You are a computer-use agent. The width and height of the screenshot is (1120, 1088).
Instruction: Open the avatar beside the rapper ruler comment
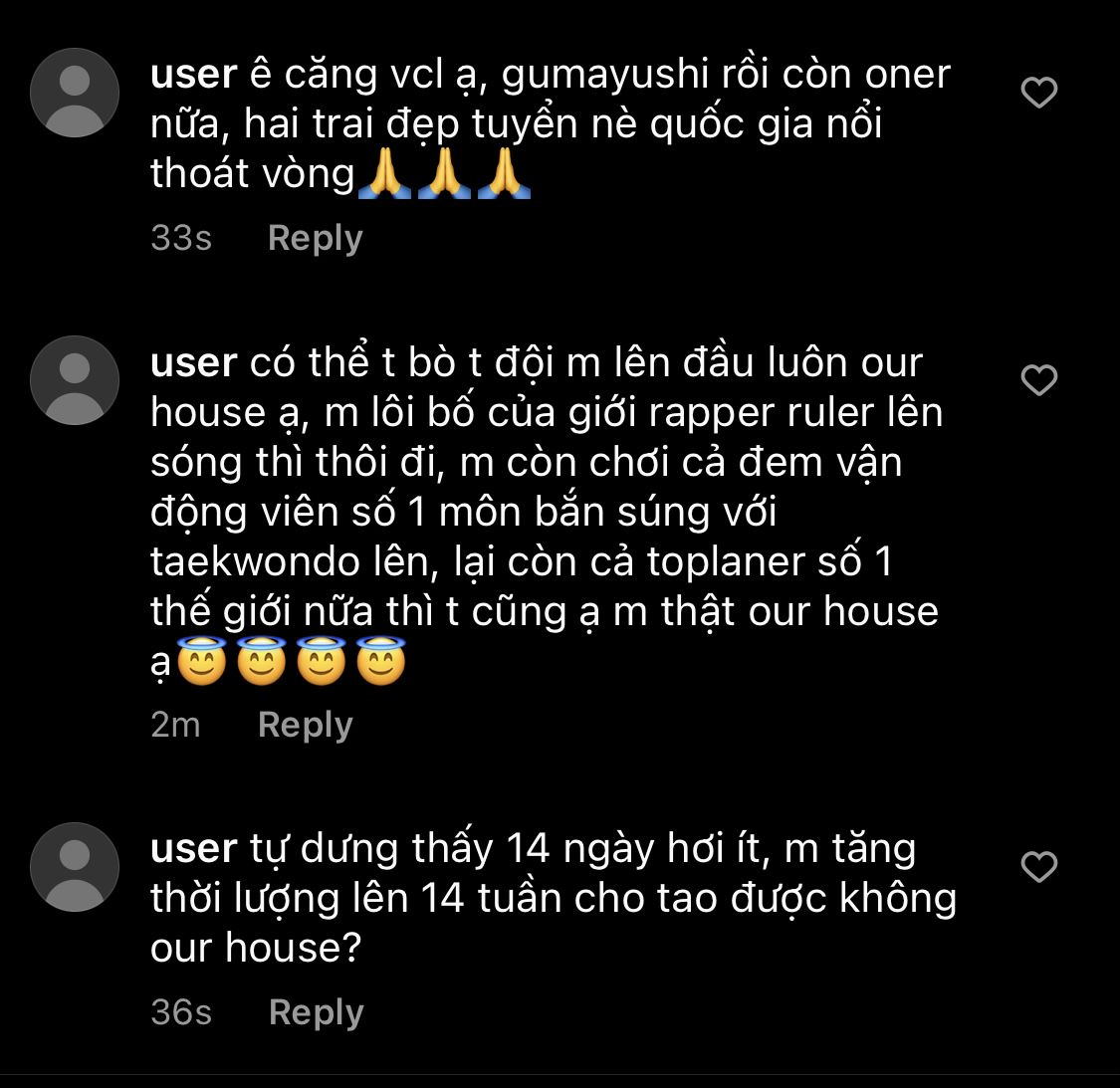pos(75,380)
